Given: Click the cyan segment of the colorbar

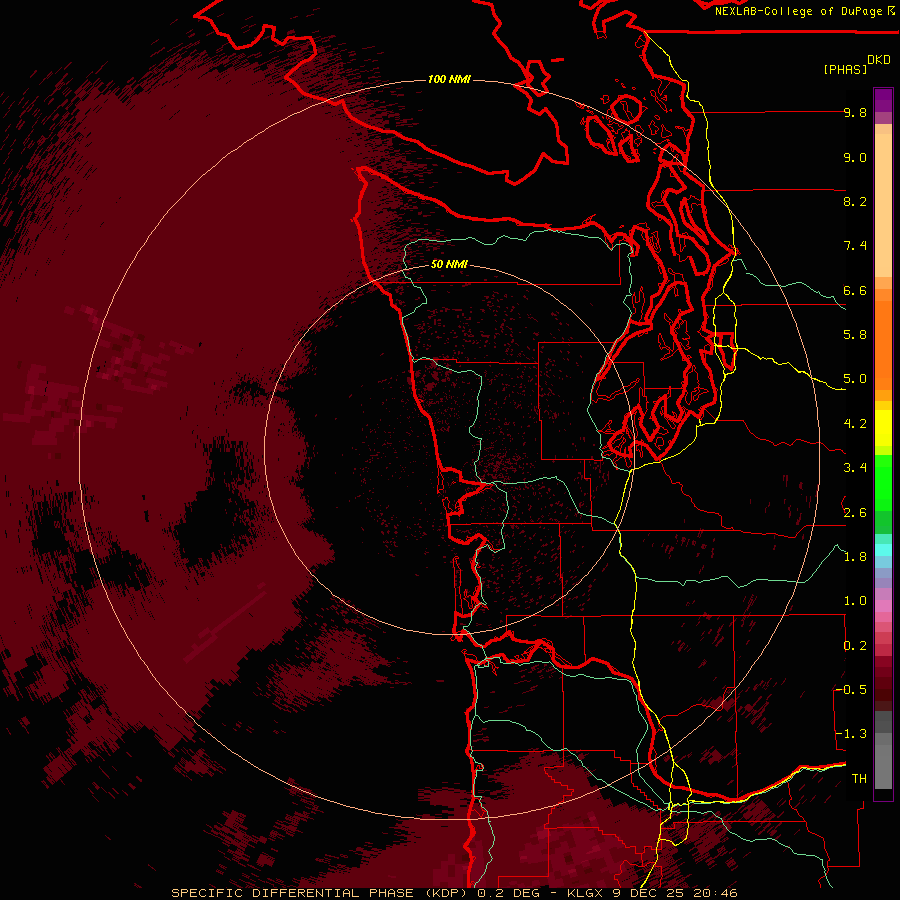Looking at the screenshot, I should 883,549.
